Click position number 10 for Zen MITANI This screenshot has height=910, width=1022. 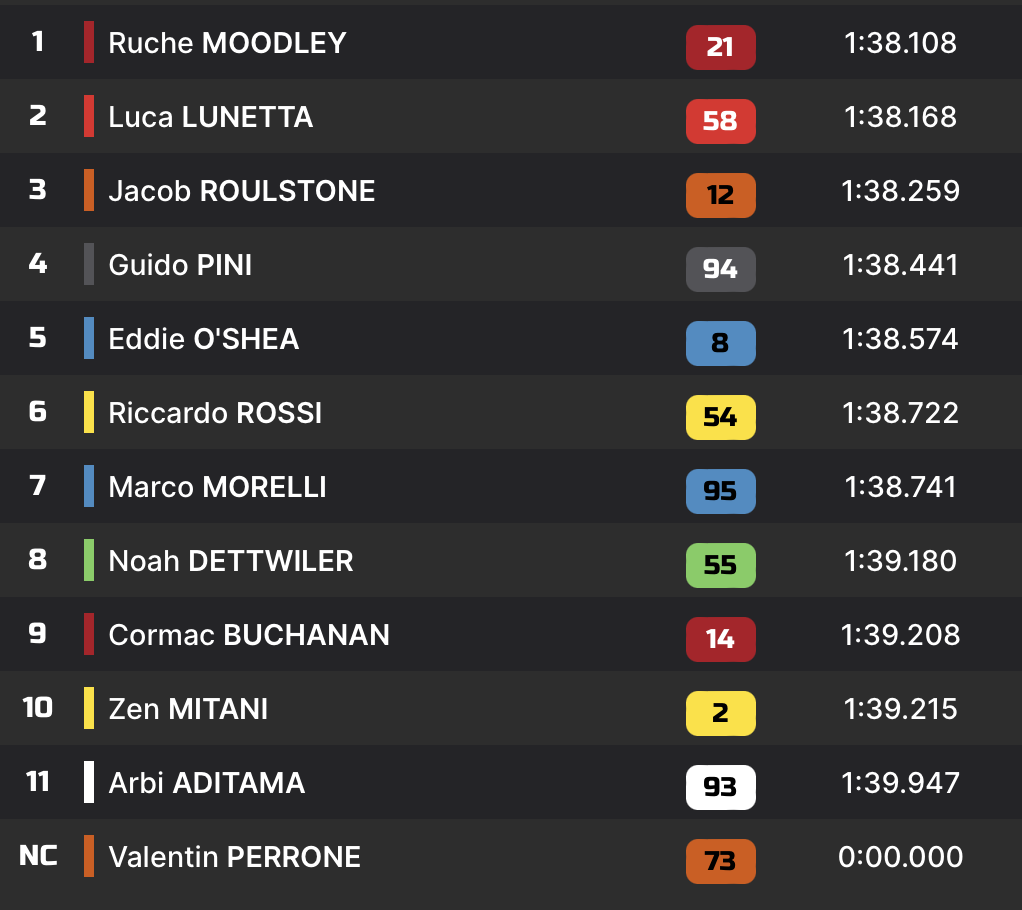pos(38,708)
